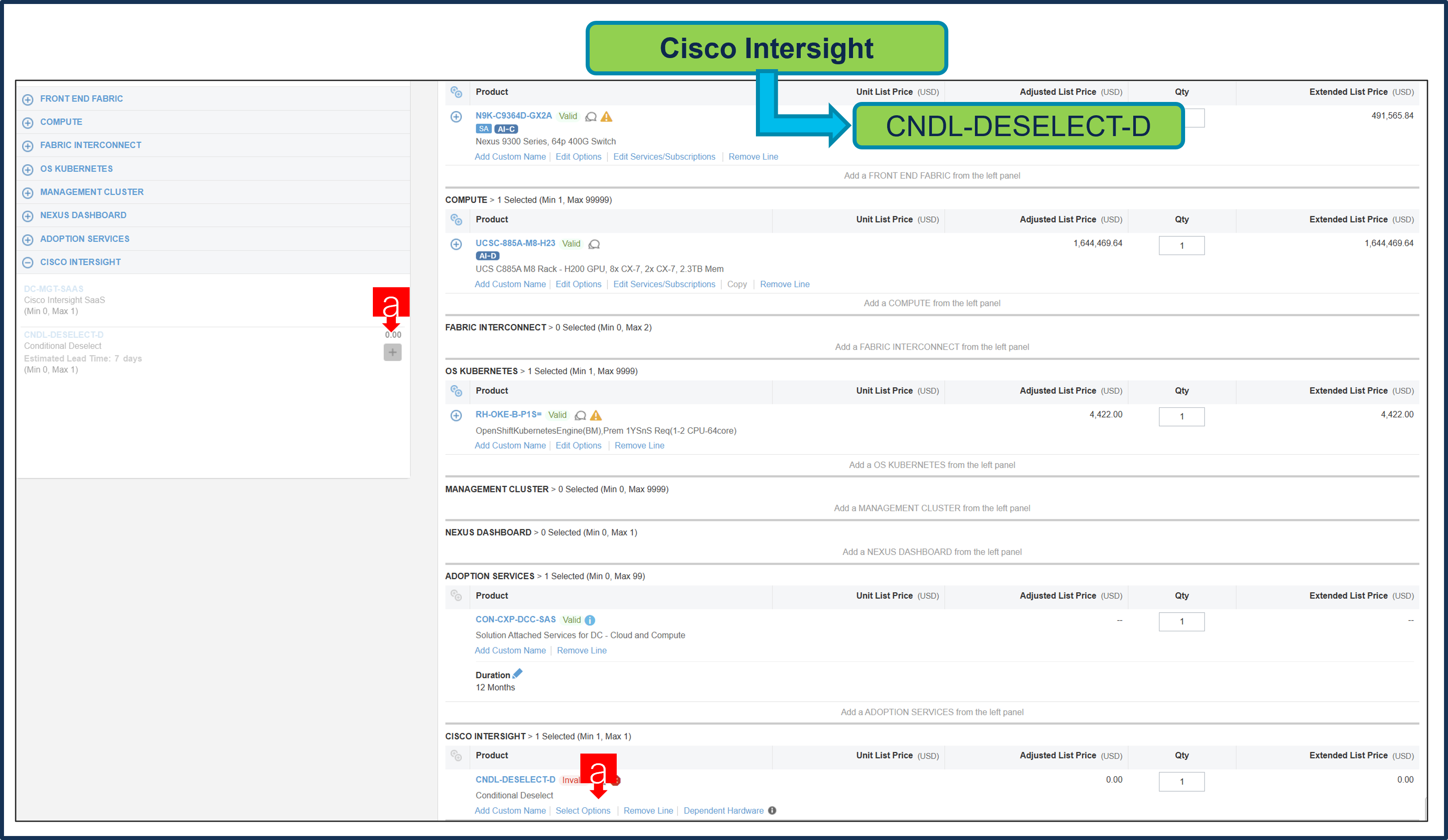The height and width of the screenshot is (840, 1448).
Task: Click Qty field for RH-OKE-B-P1S=
Action: point(1182,417)
